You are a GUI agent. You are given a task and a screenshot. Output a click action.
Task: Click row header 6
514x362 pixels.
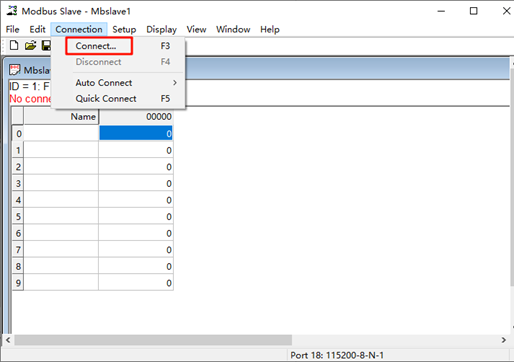pyautogui.click(x=18, y=233)
